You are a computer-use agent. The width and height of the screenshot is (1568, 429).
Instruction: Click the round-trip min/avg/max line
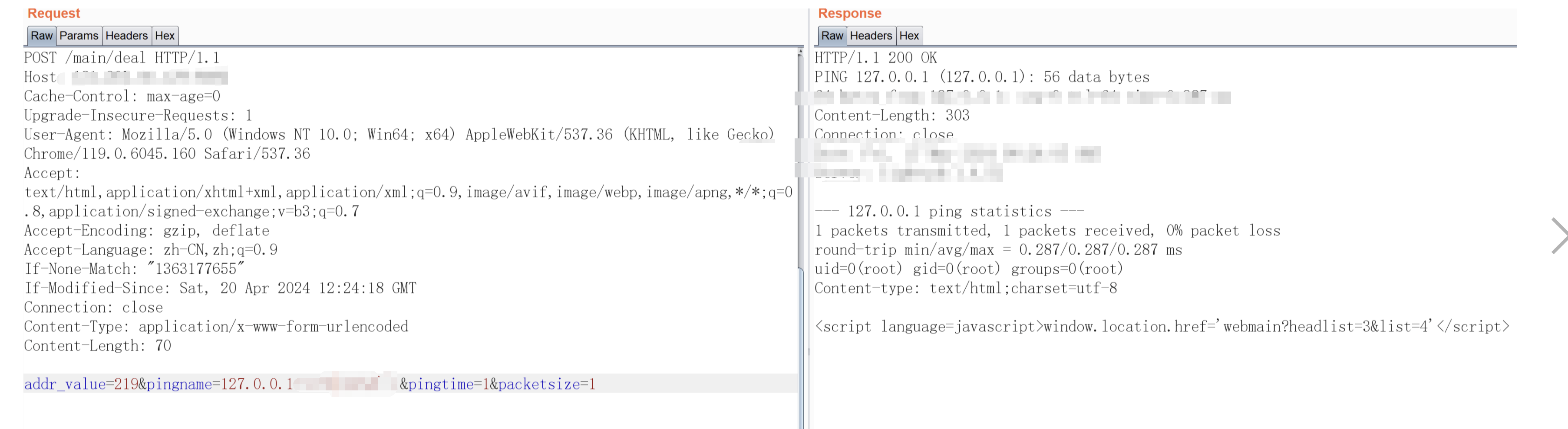click(998, 250)
